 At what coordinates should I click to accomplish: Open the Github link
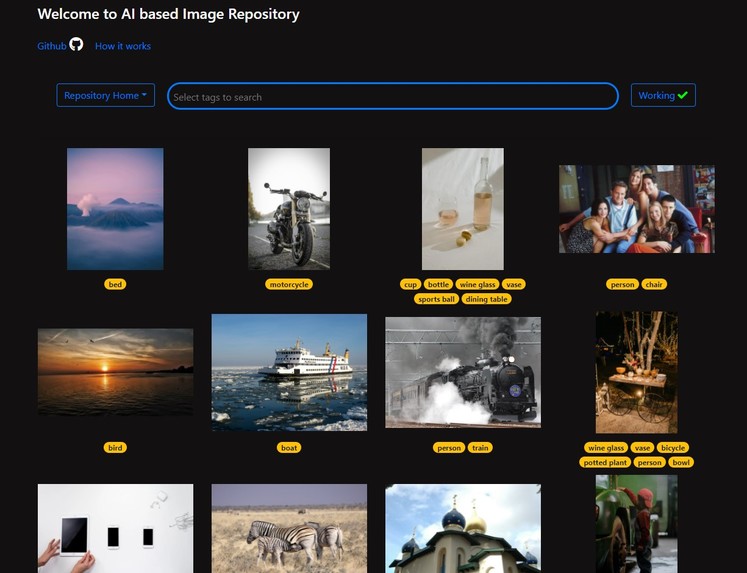point(52,46)
